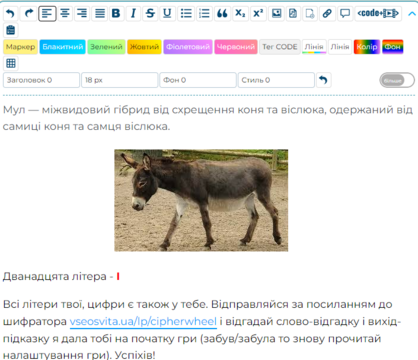
Task: Add a comment bubble
Action: pos(345,14)
